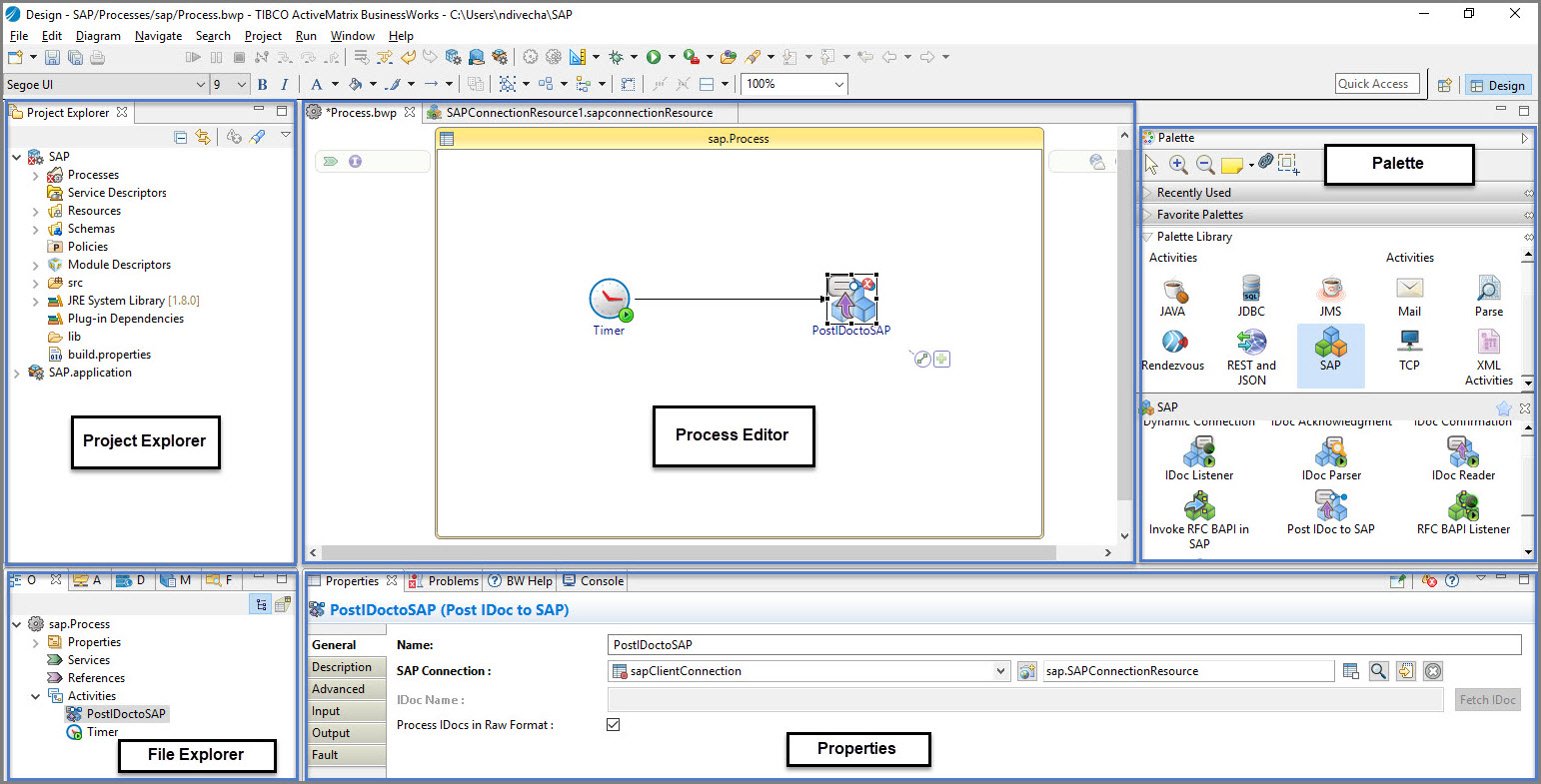Screen dimensions: 1541x784
Task: Choose the JMS palette
Action: coord(1330,297)
